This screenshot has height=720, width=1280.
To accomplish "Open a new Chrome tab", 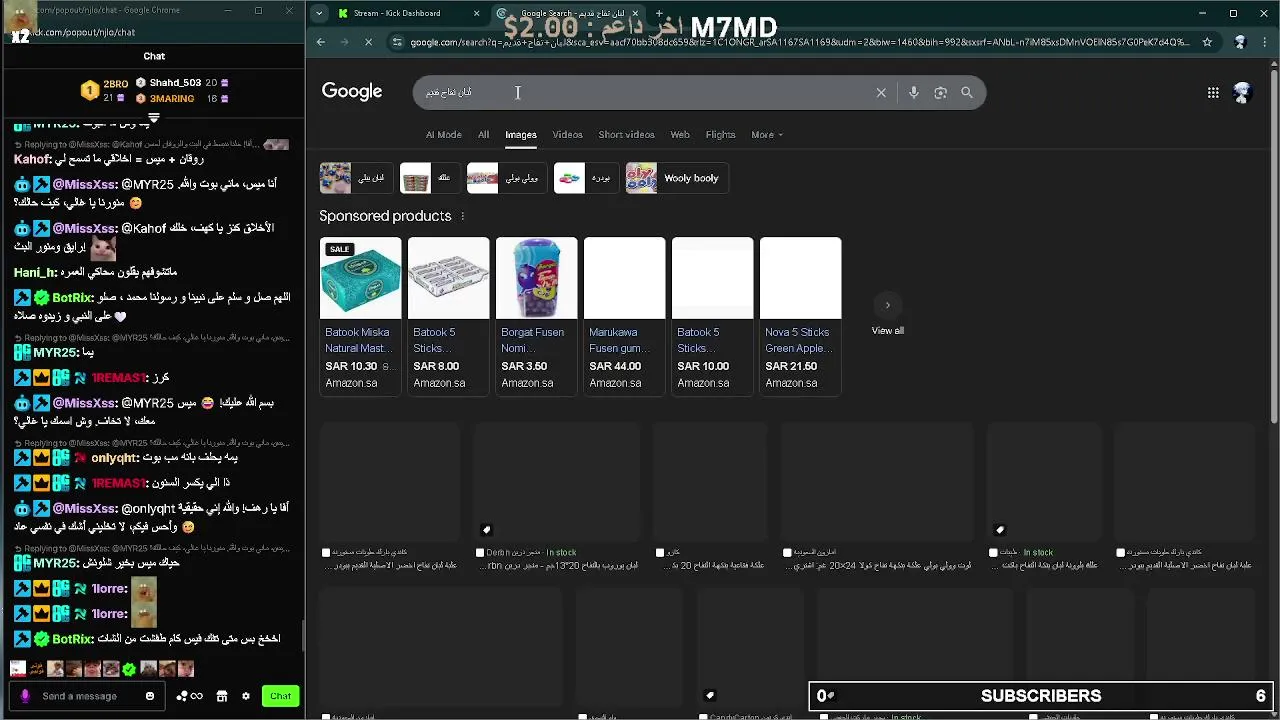I will click(x=659, y=13).
